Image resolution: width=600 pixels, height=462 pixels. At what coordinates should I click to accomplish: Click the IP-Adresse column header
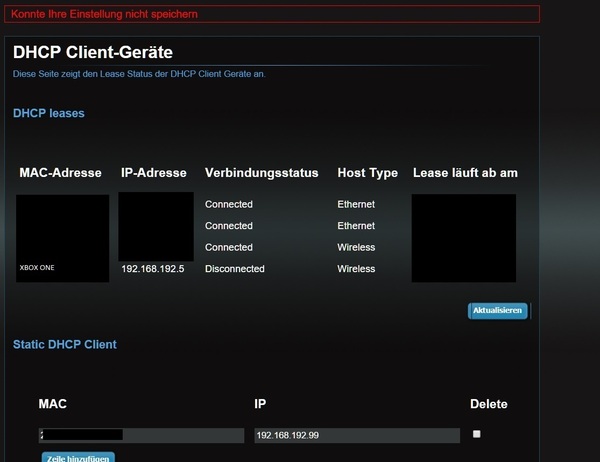153,173
